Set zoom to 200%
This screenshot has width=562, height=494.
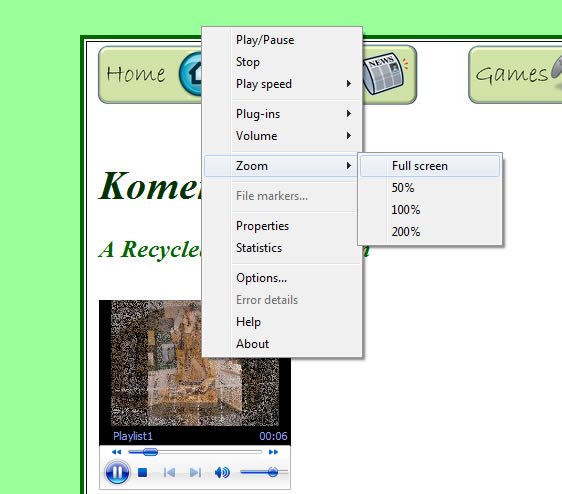coord(430,232)
